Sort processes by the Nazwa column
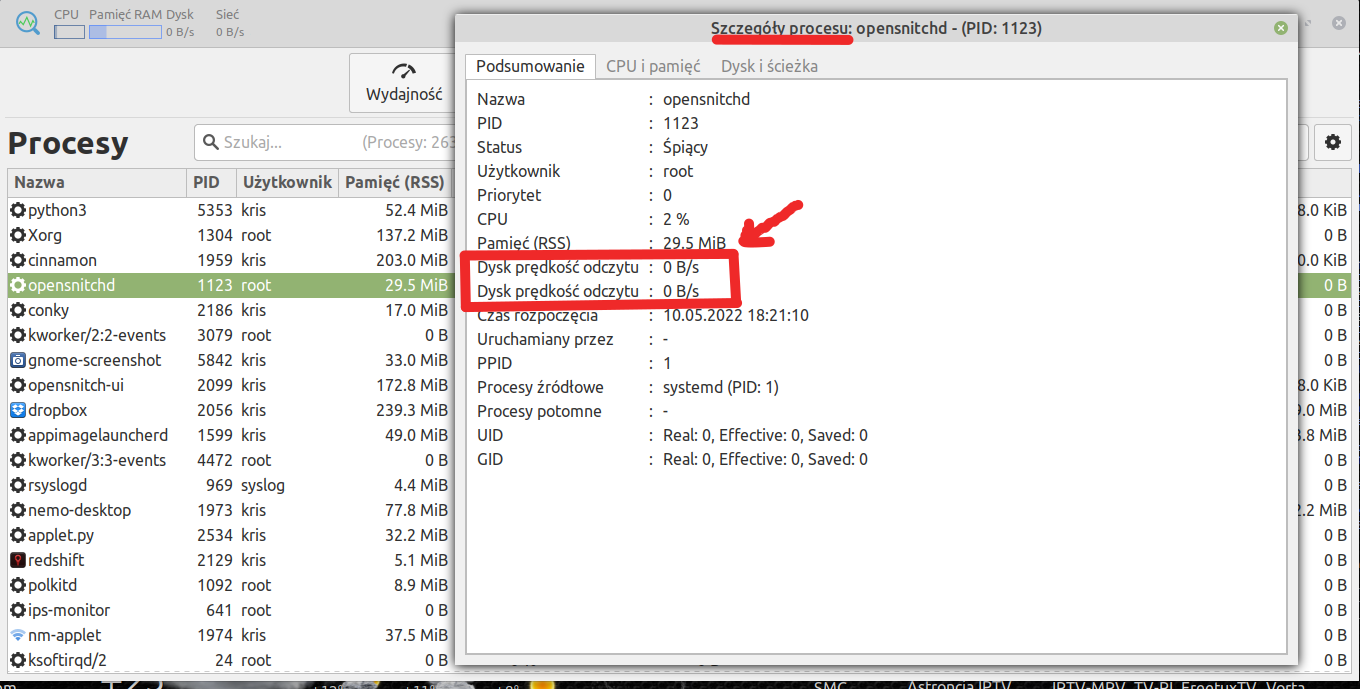Image resolution: width=1360 pixels, height=689 pixels. click(97, 183)
